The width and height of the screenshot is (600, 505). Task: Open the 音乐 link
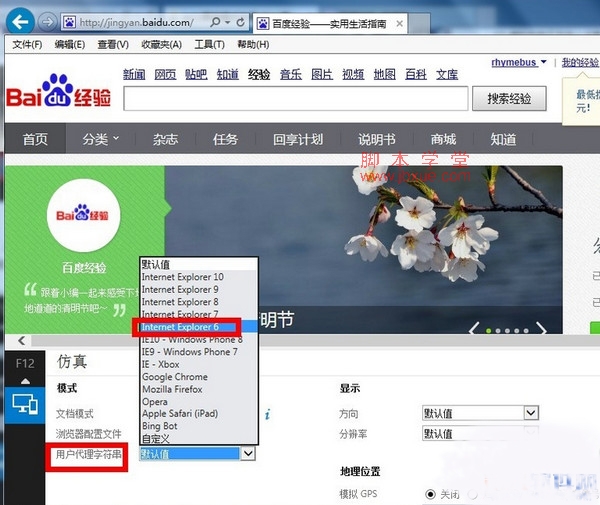coord(291,74)
